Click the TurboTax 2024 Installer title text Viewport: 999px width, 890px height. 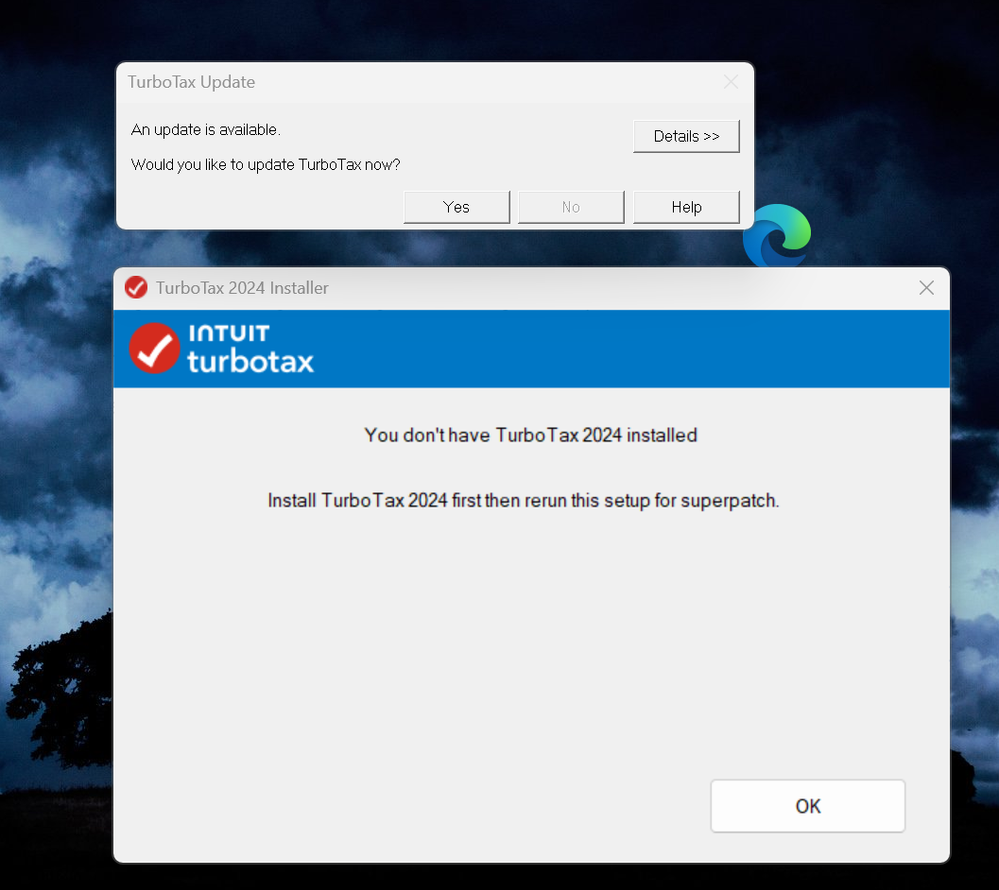click(x=243, y=288)
